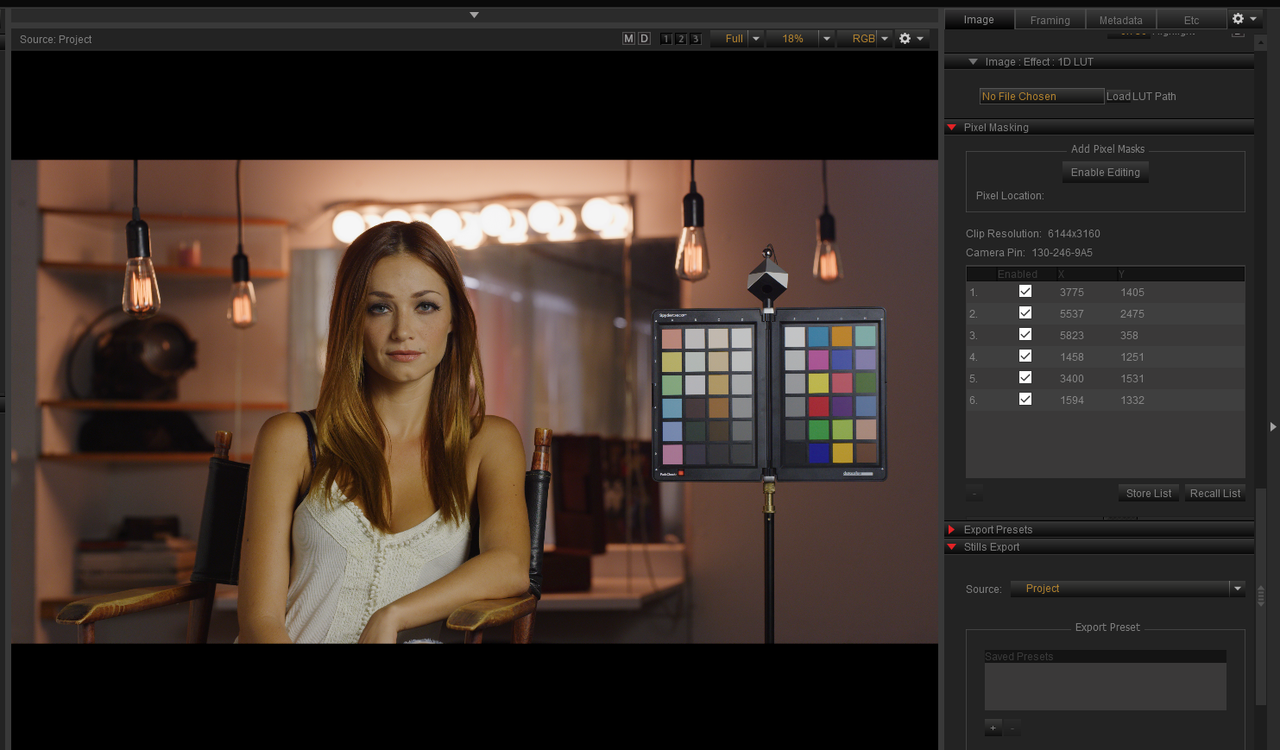This screenshot has width=1280, height=750.
Task: Open the right panel gear settings menu
Action: click(1244, 19)
